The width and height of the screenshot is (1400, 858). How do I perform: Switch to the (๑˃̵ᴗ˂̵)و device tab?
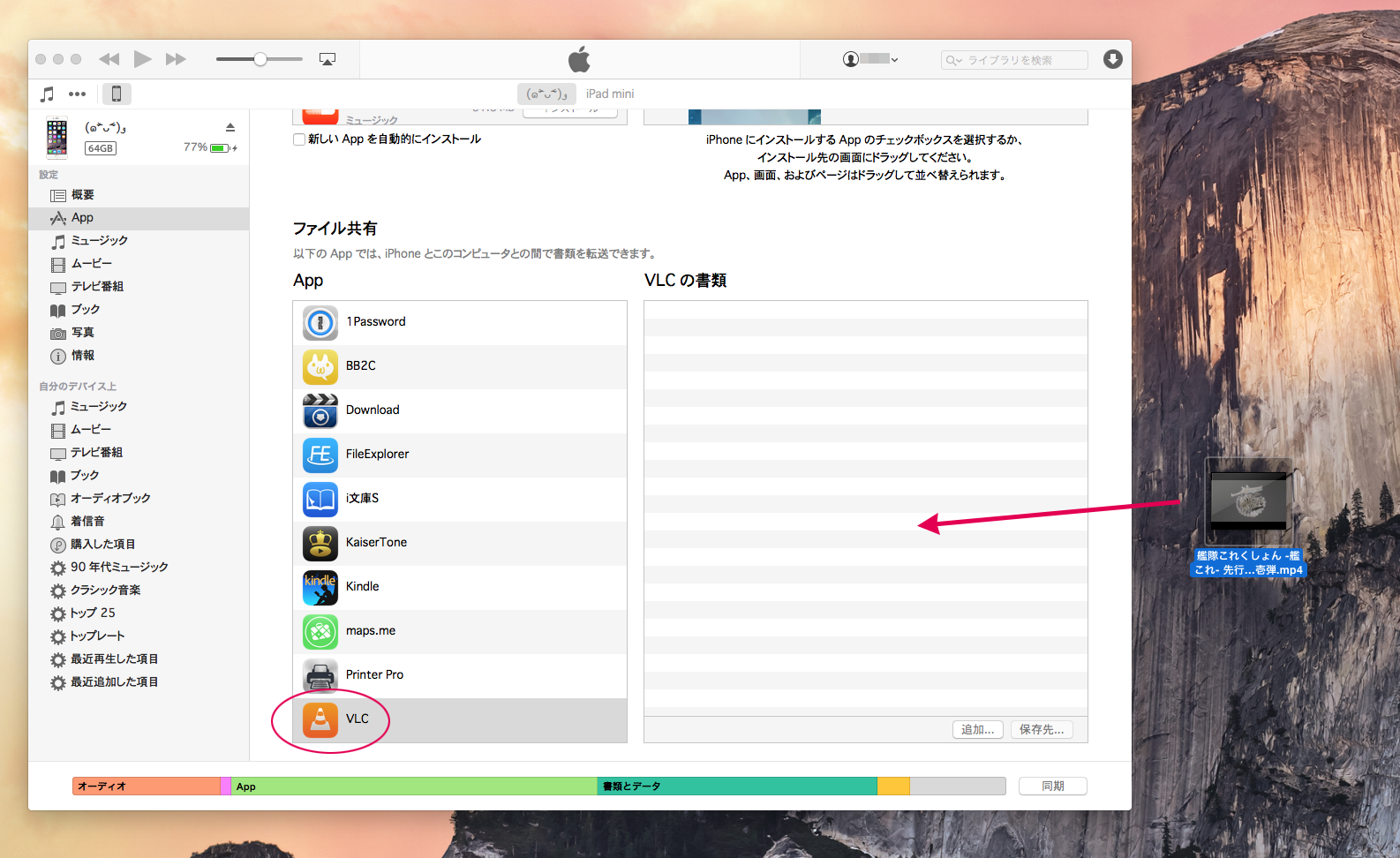tap(546, 94)
